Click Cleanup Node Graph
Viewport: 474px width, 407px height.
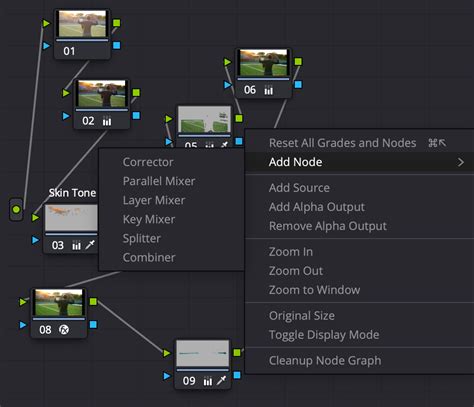pyautogui.click(x=325, y=360)
